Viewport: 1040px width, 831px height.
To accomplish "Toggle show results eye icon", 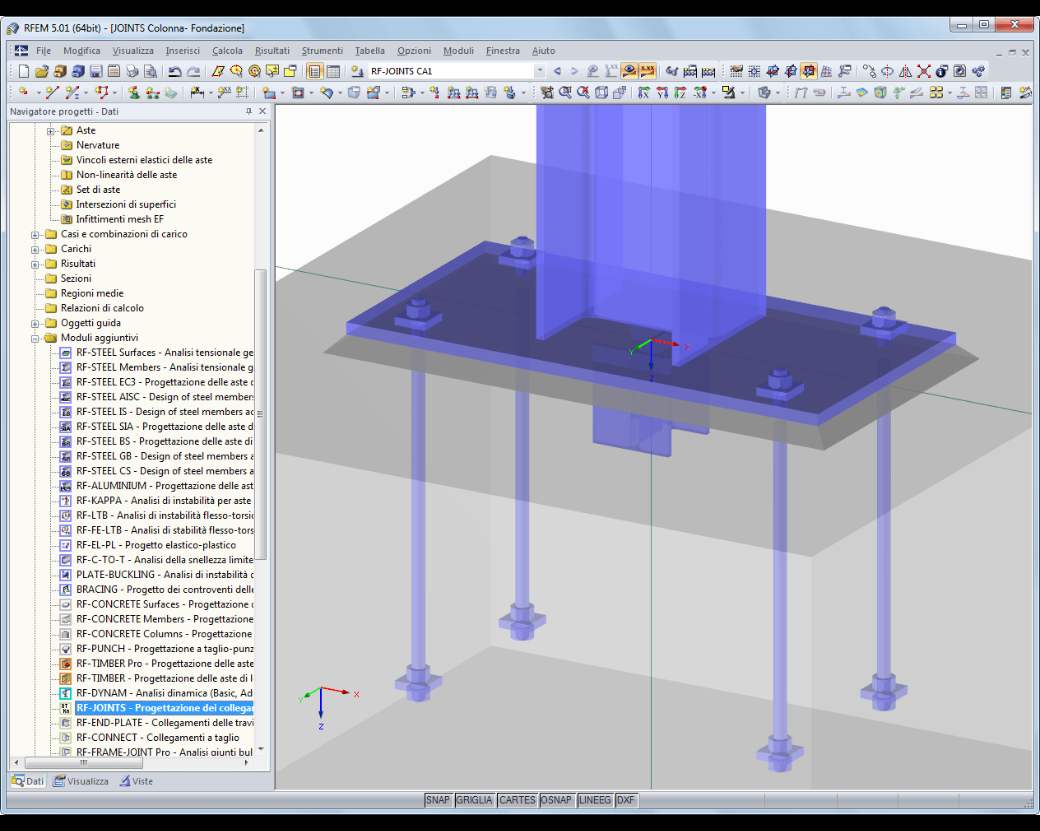I will click(x=629, y=71).
